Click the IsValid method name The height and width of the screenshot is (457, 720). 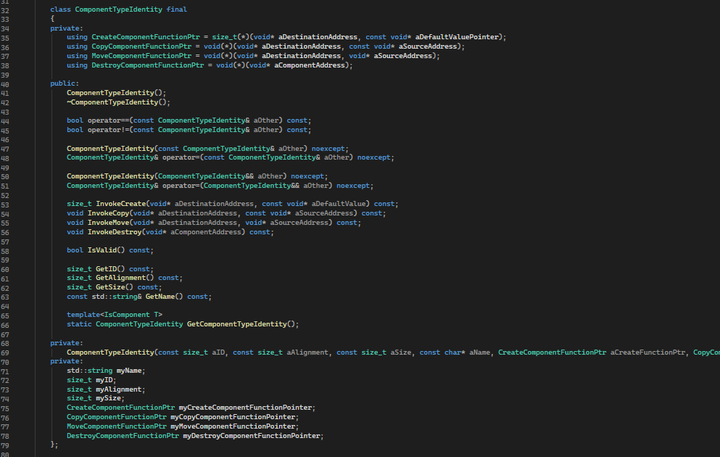pos(104,250)
